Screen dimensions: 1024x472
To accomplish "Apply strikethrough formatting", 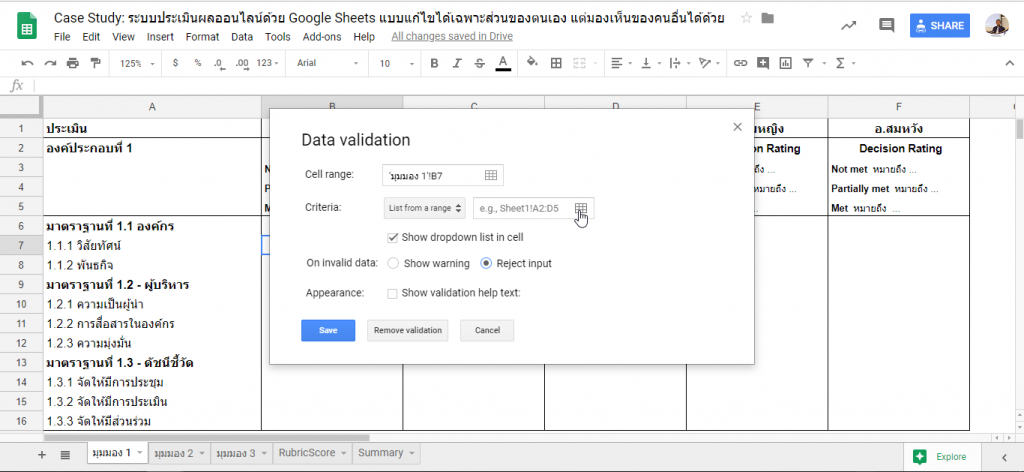I will [479, 63].
